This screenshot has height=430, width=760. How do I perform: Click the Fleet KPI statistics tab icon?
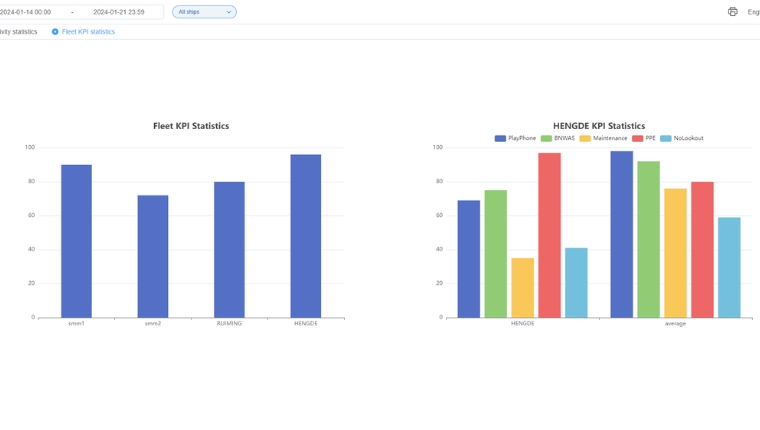[55, 32]
